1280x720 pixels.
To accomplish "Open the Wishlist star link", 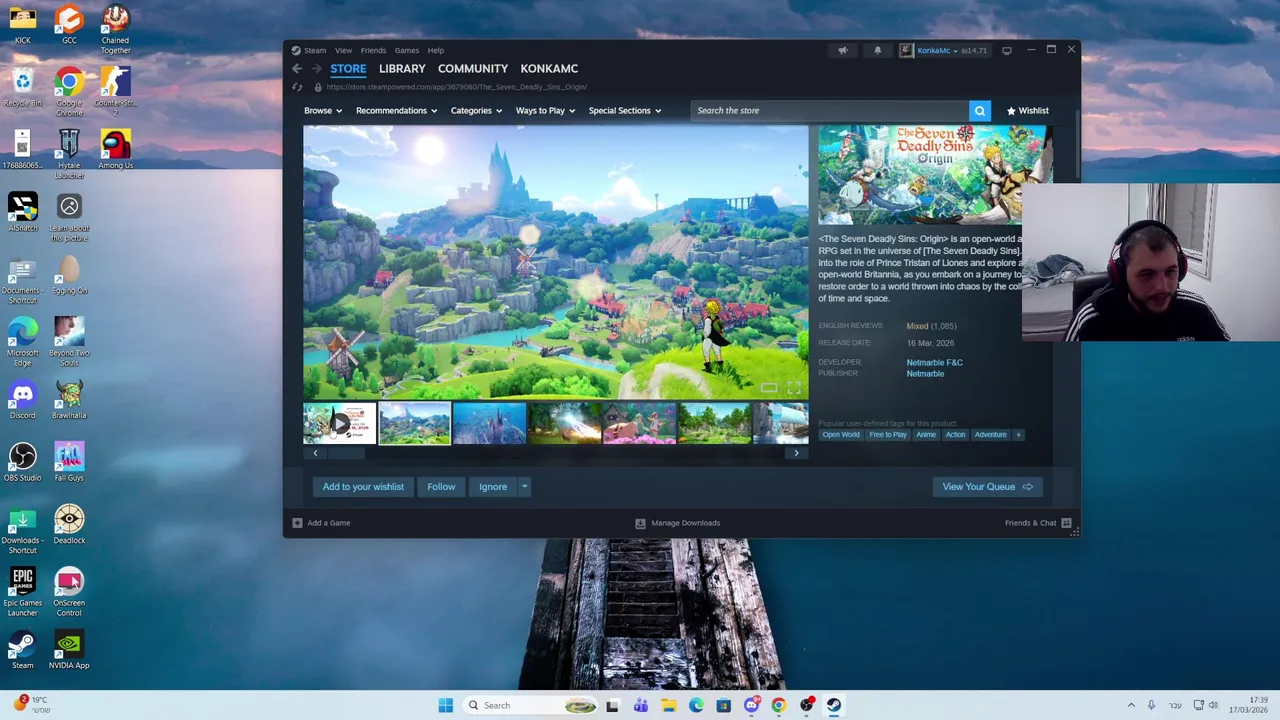I will point(1028,111).
